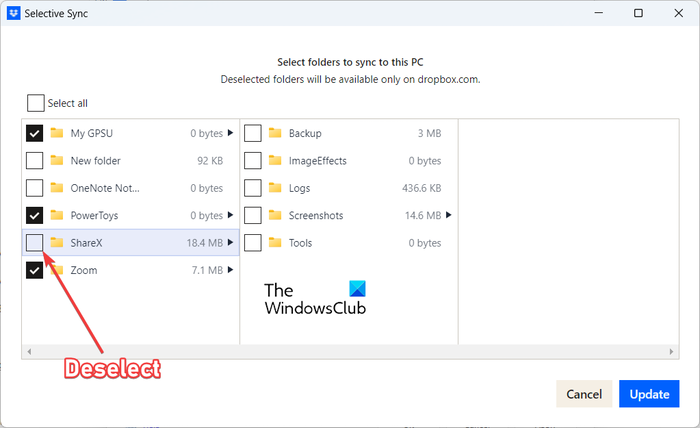
Task: Expand the PowerToys folder arrow
Action: (230, 215)
